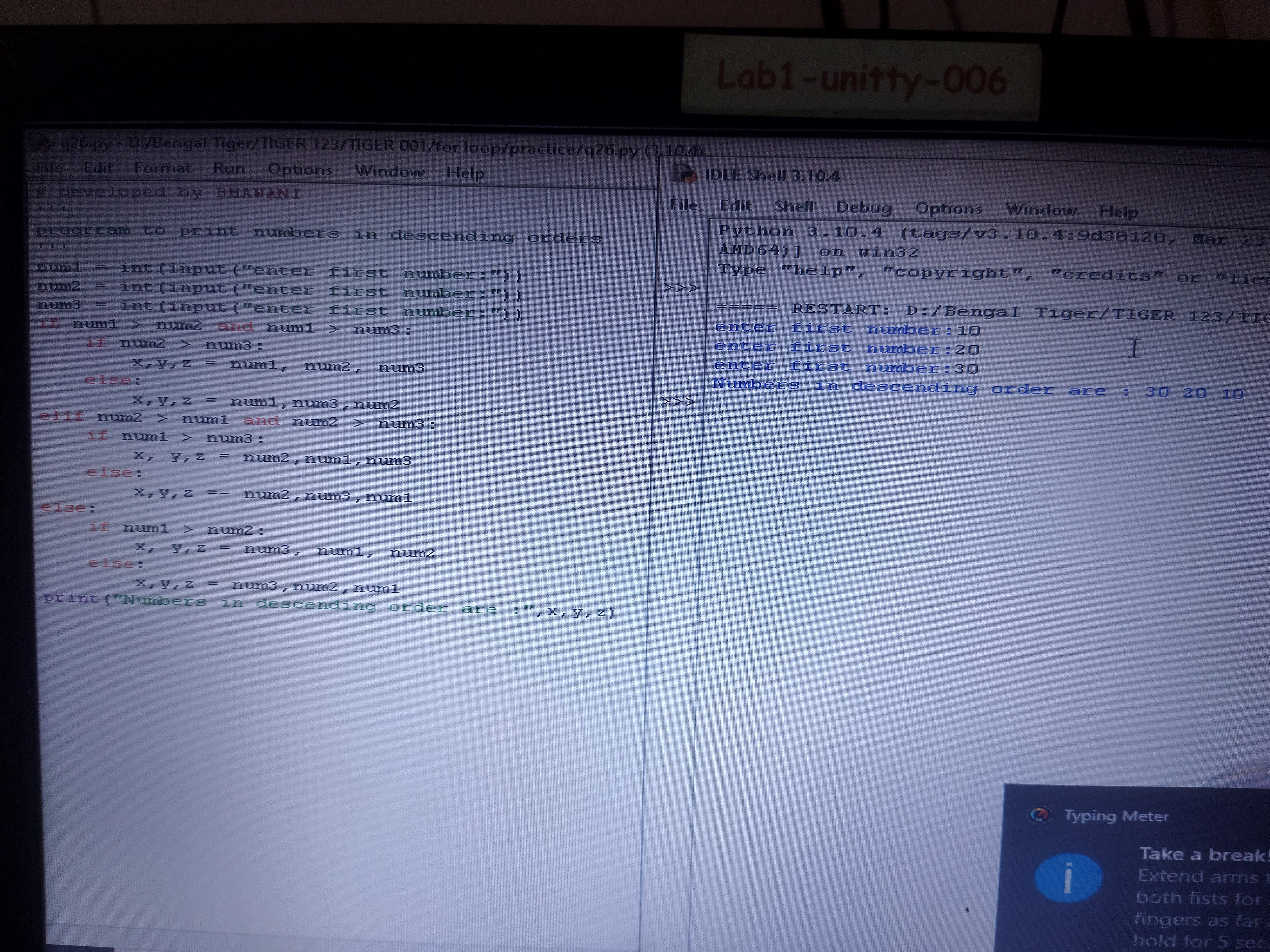Click the 'Numbers in descending order' output line
The height and width of the screenshot is (952, 1270).
pos(976,388)
